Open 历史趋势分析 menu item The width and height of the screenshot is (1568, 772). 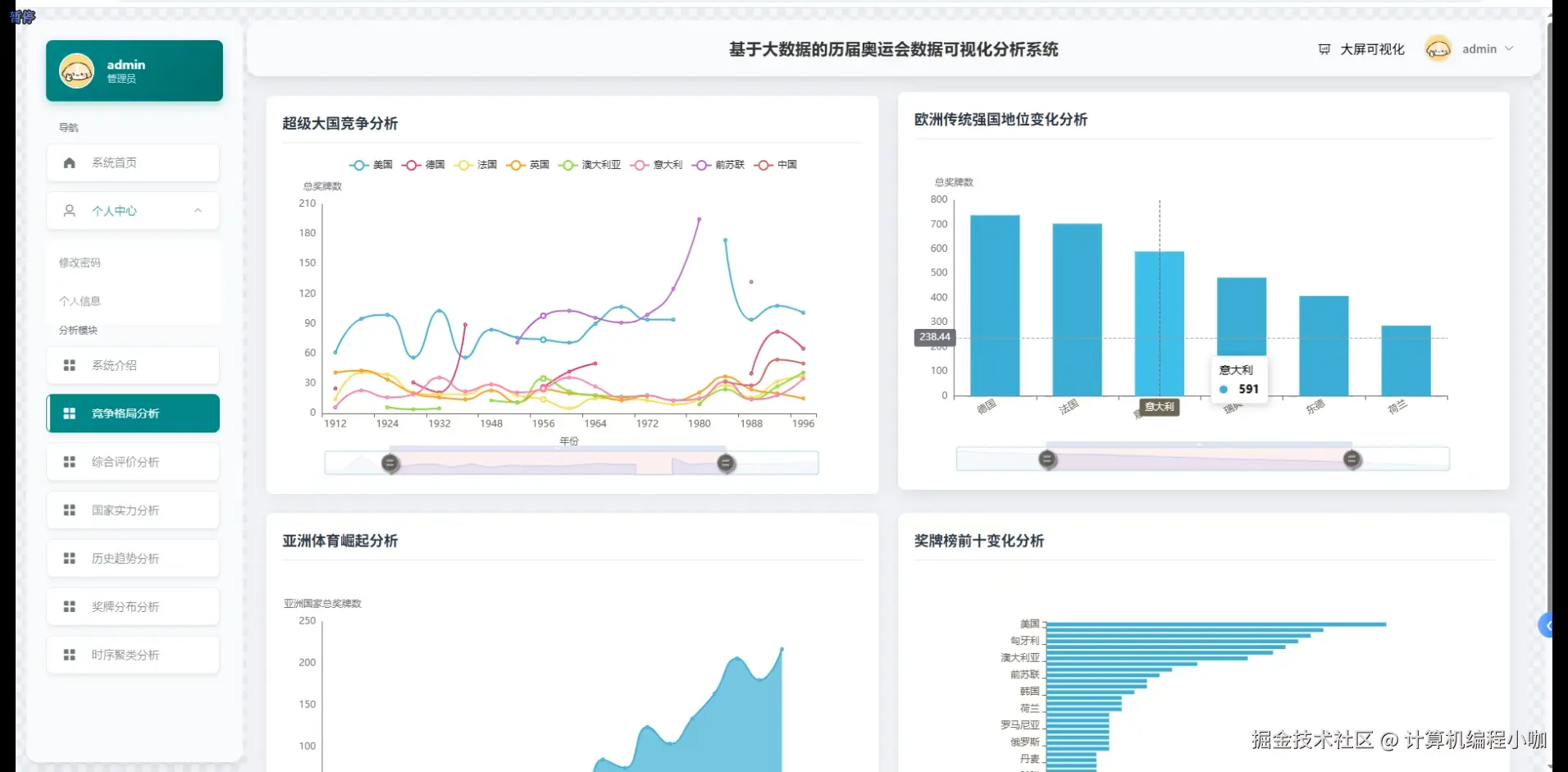pyautogui.click(x=133, y=559)
